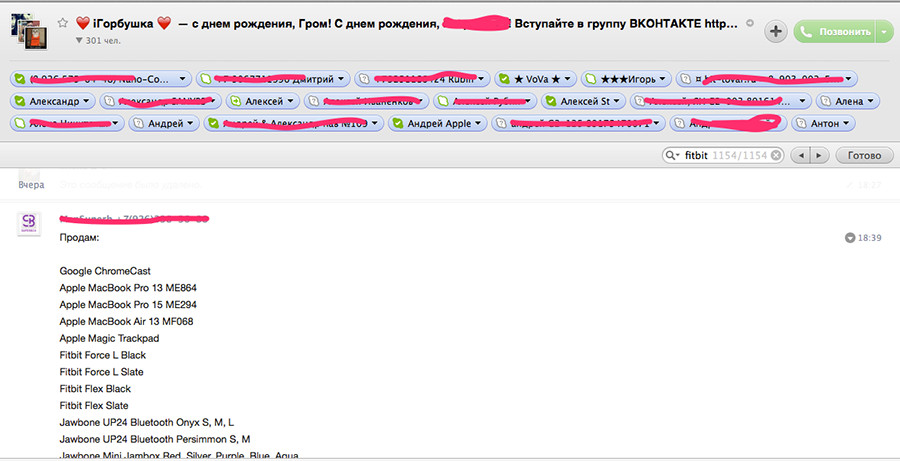Click the iГорбушка chat title

(123, 24)
